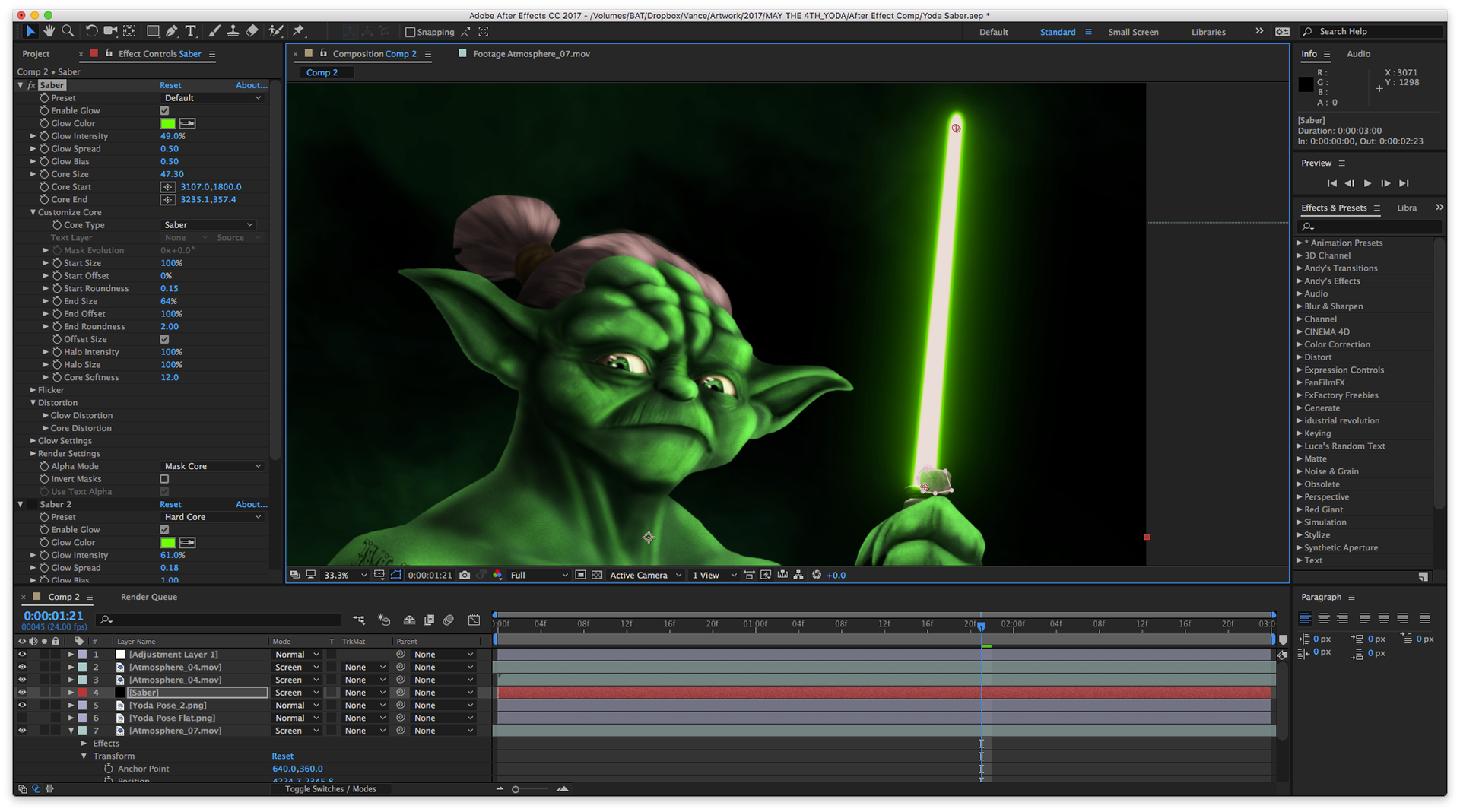
Task: Take a snapshot with the camera icon
Action: (x=465, y=576)
